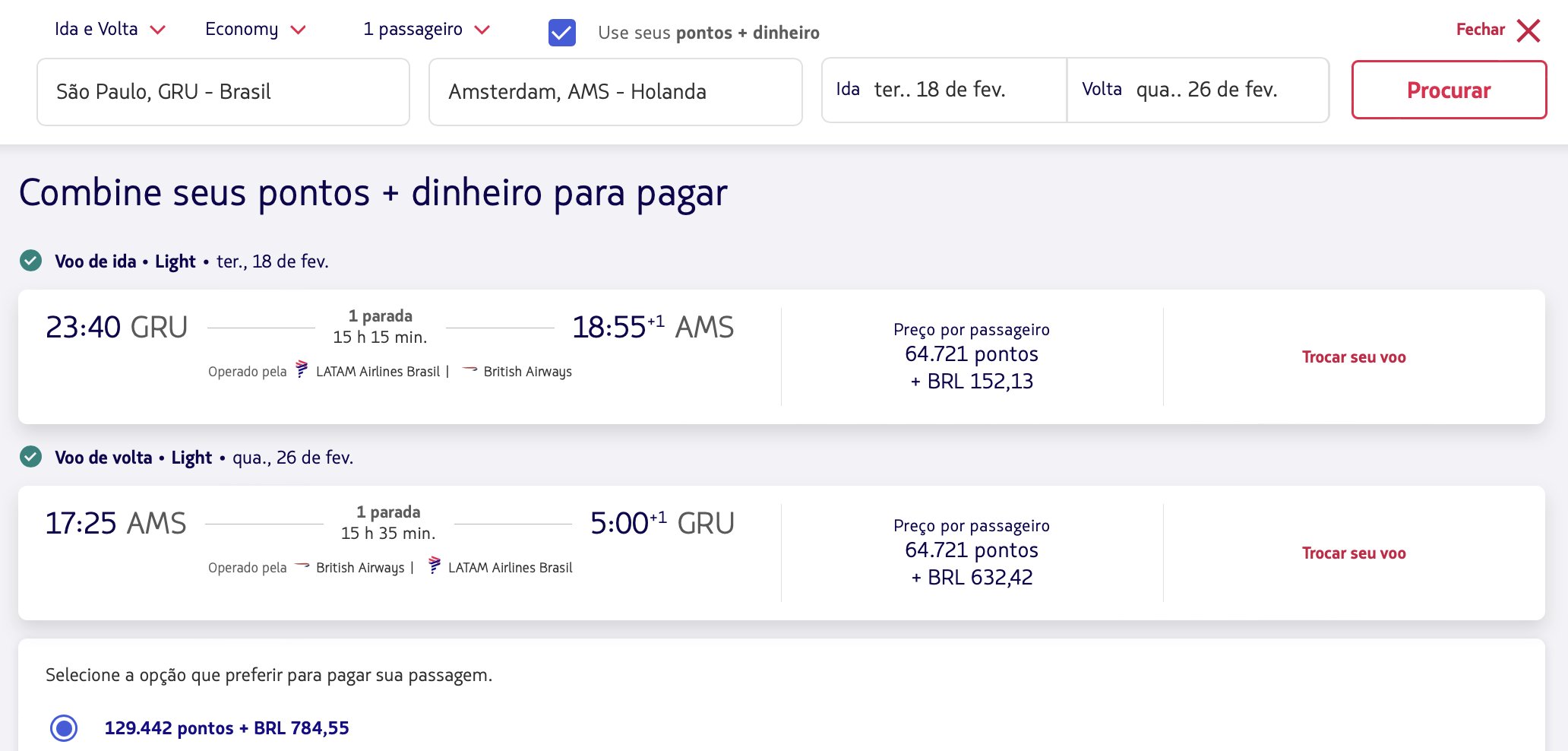Click the British Airways logo on outbound flight
This screenshot has height=751, width=1568.
pos(470,370)
